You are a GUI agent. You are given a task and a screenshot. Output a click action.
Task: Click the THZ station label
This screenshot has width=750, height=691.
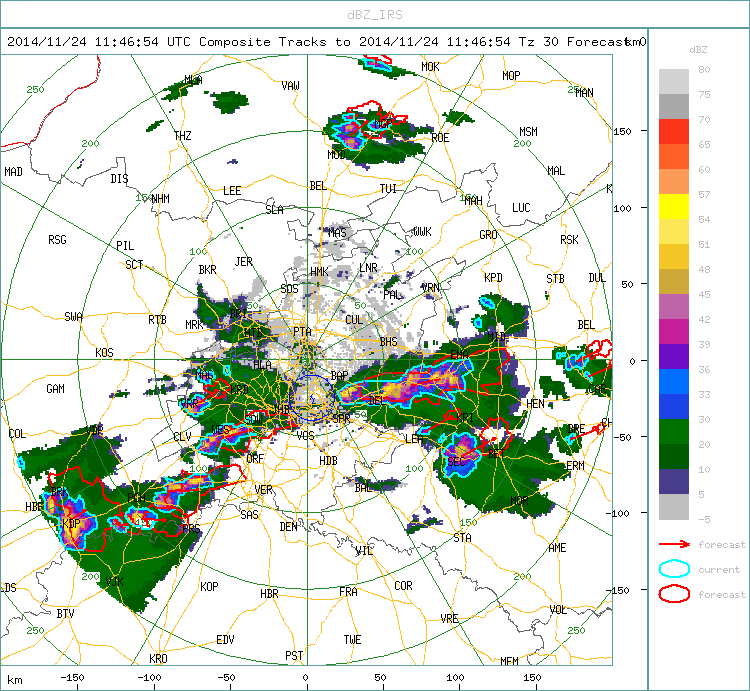pos(183,136)
